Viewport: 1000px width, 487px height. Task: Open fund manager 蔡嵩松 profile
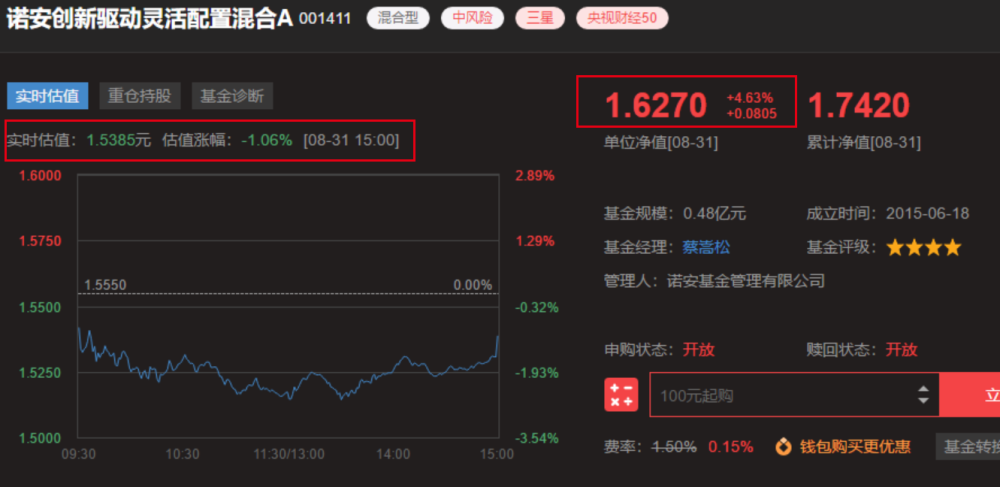707,247
